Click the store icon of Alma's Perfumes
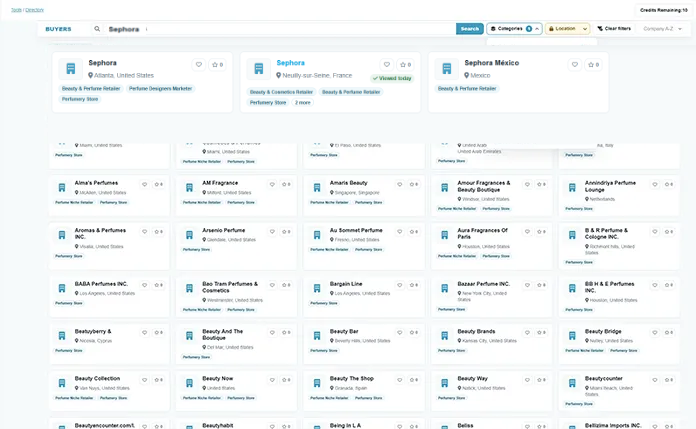 pos(62,188)
